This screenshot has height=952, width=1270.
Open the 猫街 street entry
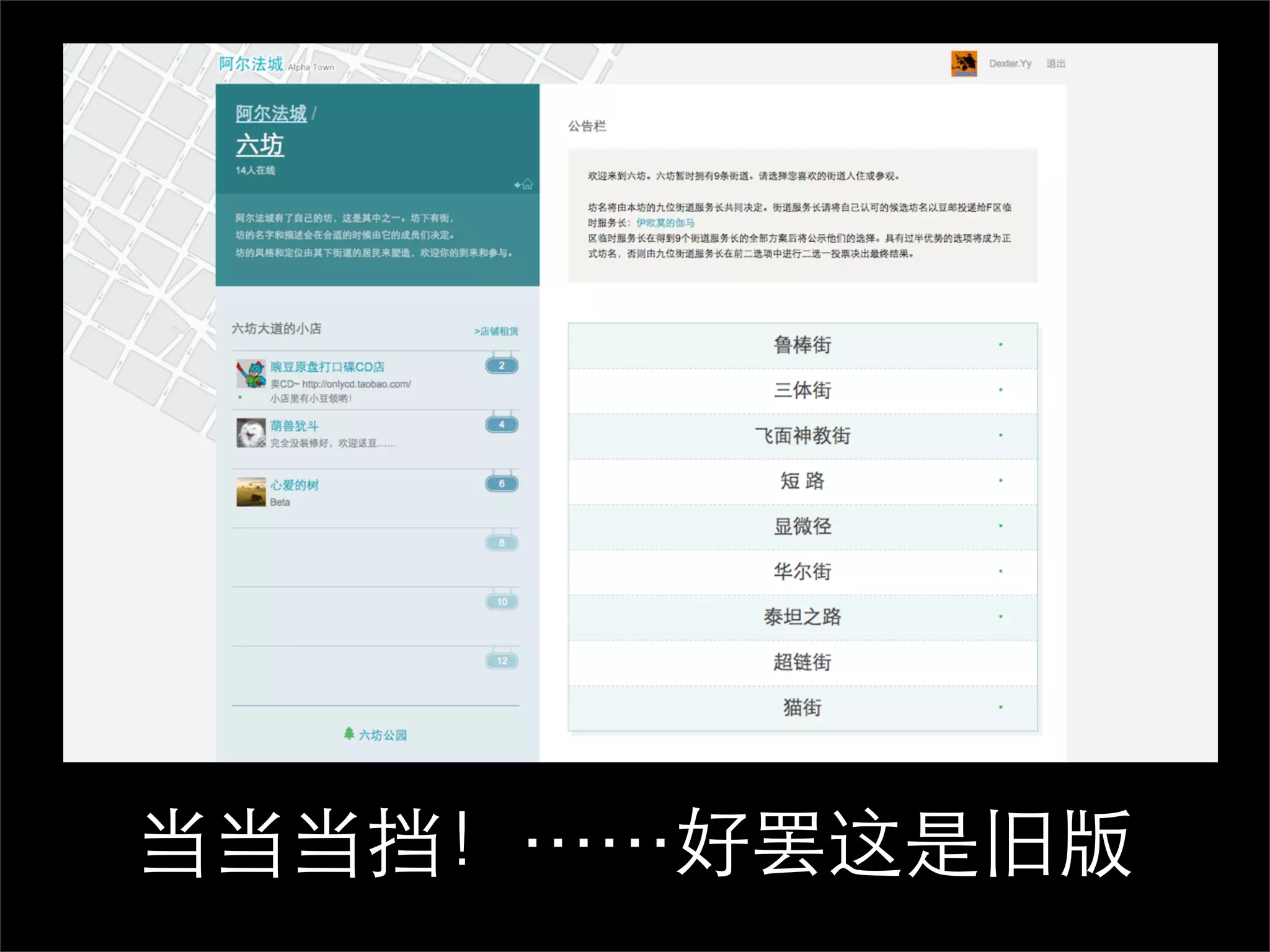[x=802, y=707]
